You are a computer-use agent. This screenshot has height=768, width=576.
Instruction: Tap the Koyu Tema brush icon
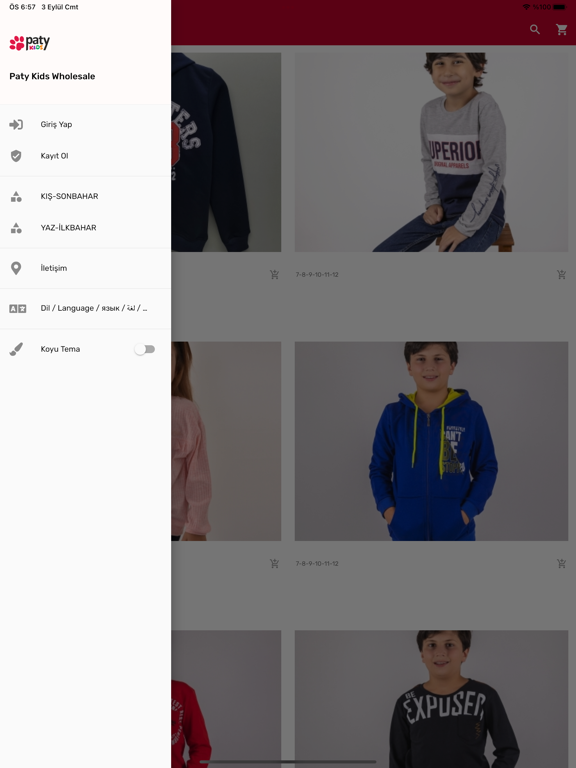[x=16, y=349]
